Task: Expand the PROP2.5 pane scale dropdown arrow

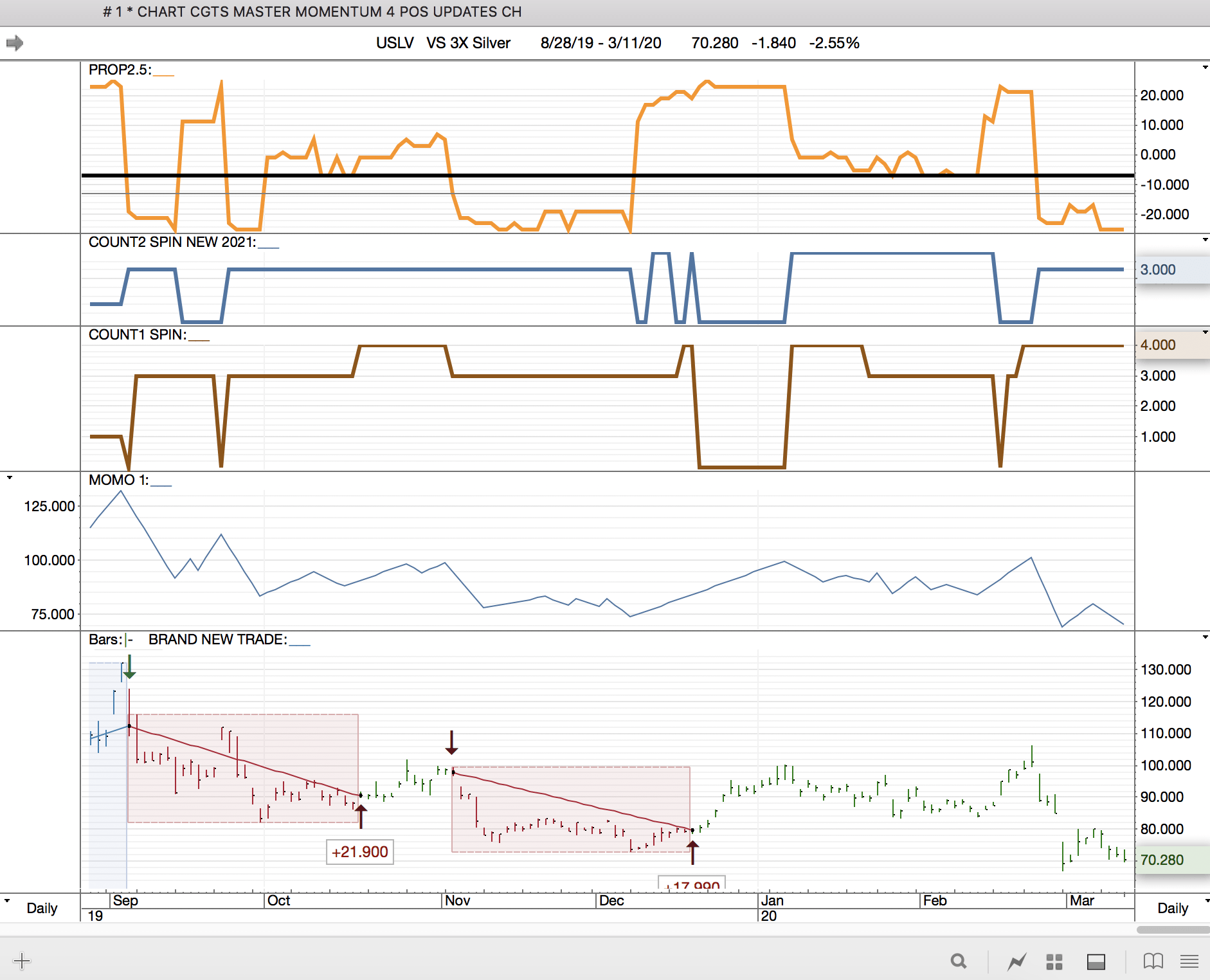Action: pyautogui.click(x=1205, y=68)
